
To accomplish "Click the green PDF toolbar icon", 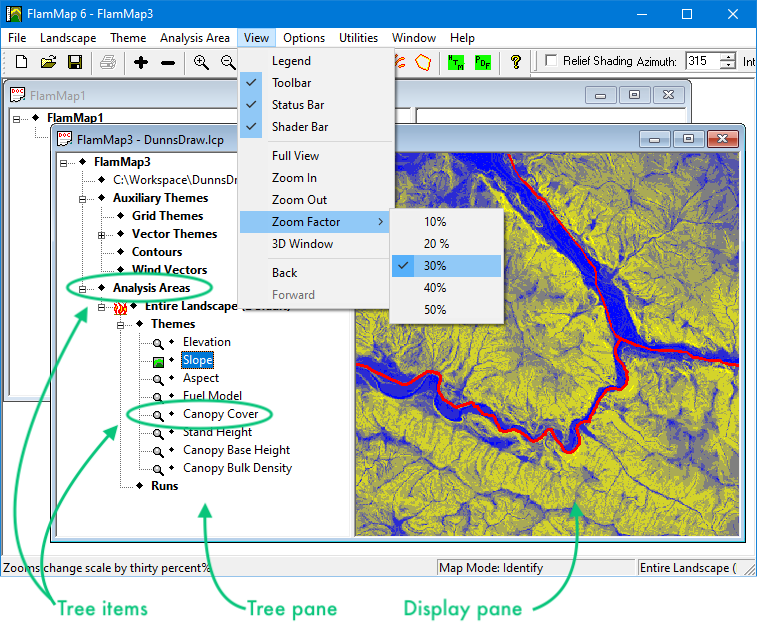I will 483,62.
